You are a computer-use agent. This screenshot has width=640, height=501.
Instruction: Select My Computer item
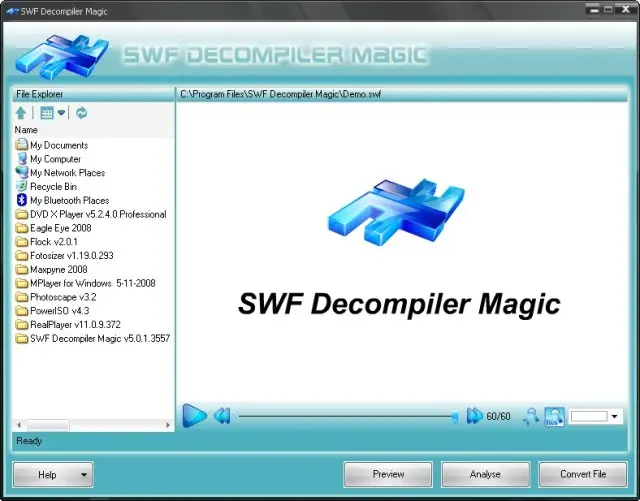pyautogui.click(x=48, y=159)
